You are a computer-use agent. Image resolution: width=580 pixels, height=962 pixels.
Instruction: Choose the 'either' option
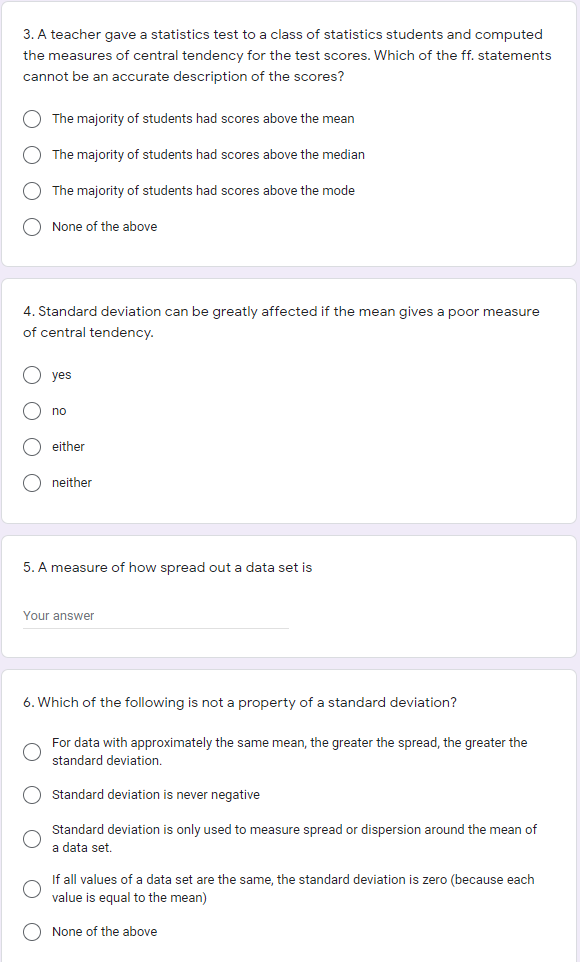click(31, 446)
